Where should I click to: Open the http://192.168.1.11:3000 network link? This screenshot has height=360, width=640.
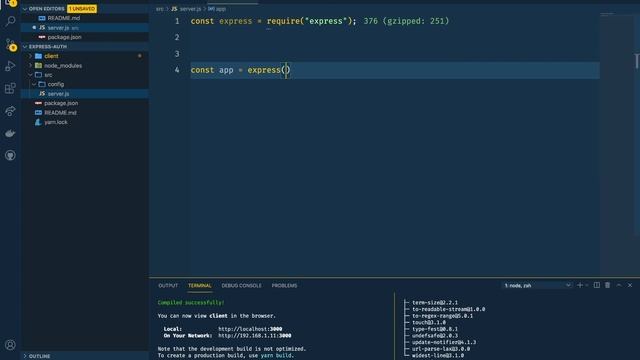click(254, 336)
